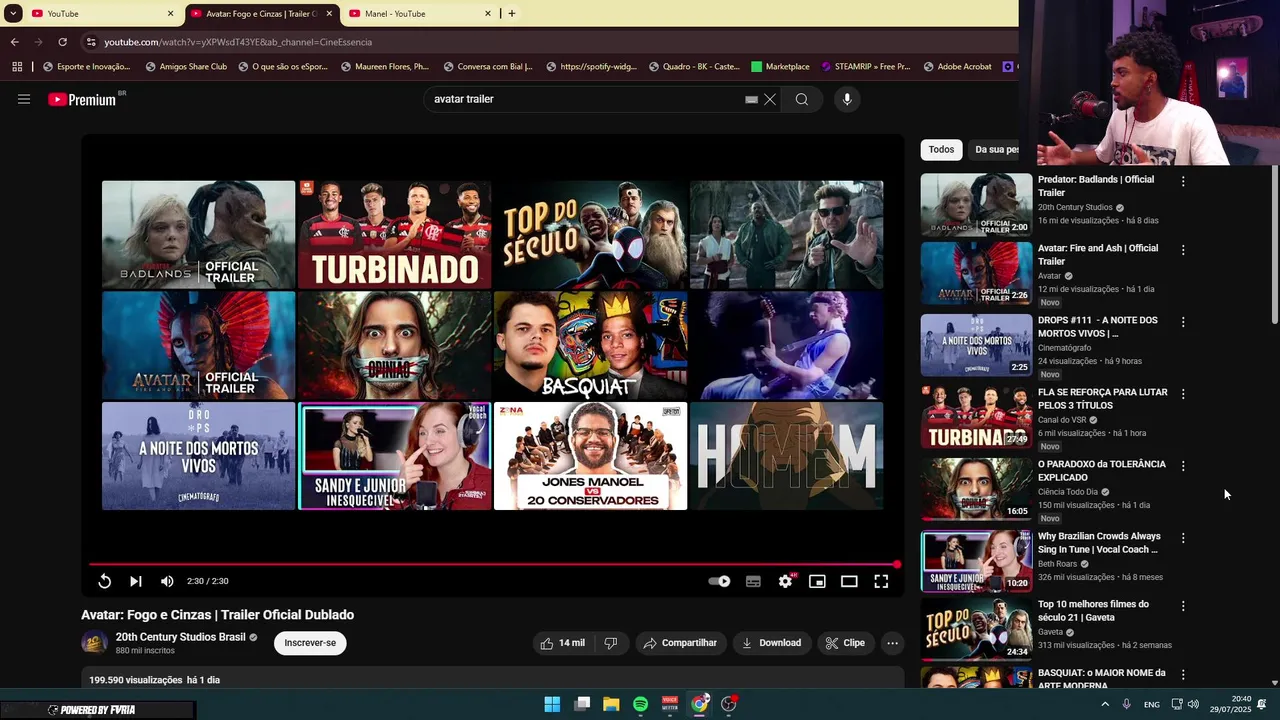Clear the search box with X icon
Screen dimensions: 1280x720
pyautogui.click(x=770, y=99)
